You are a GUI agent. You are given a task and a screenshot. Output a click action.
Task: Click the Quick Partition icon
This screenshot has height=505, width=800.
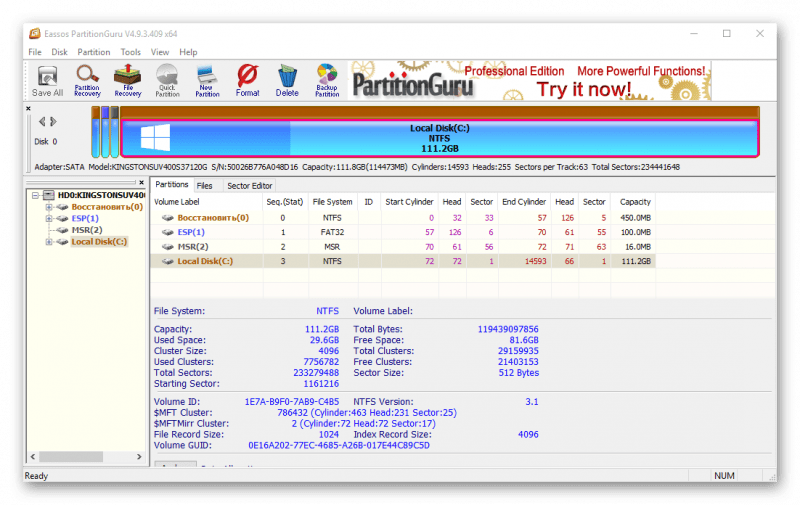coord(167,80)
